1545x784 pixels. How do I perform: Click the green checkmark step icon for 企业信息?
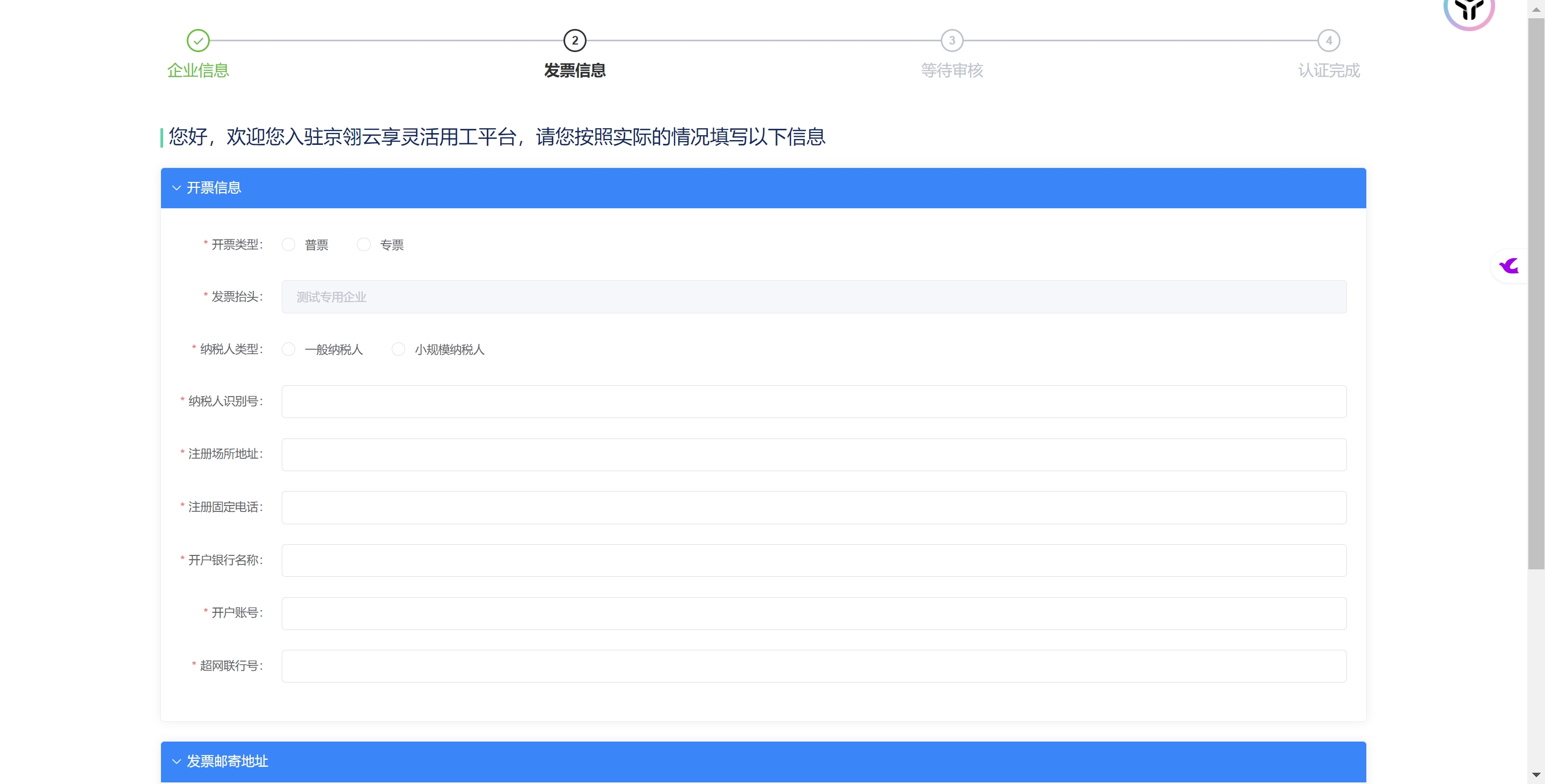[198, 41]
